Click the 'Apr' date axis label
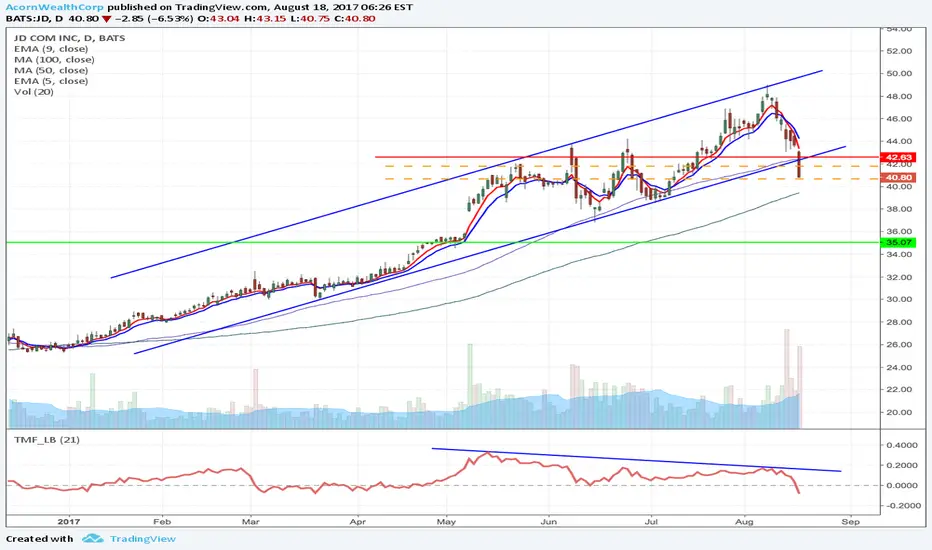Screen dimensions: 932x550 pyautogui.click(x=358, y=522)
